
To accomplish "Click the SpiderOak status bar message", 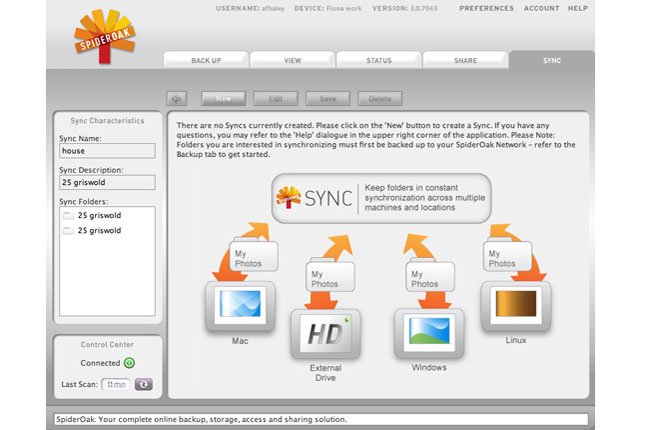I will (x=201, y=419).
